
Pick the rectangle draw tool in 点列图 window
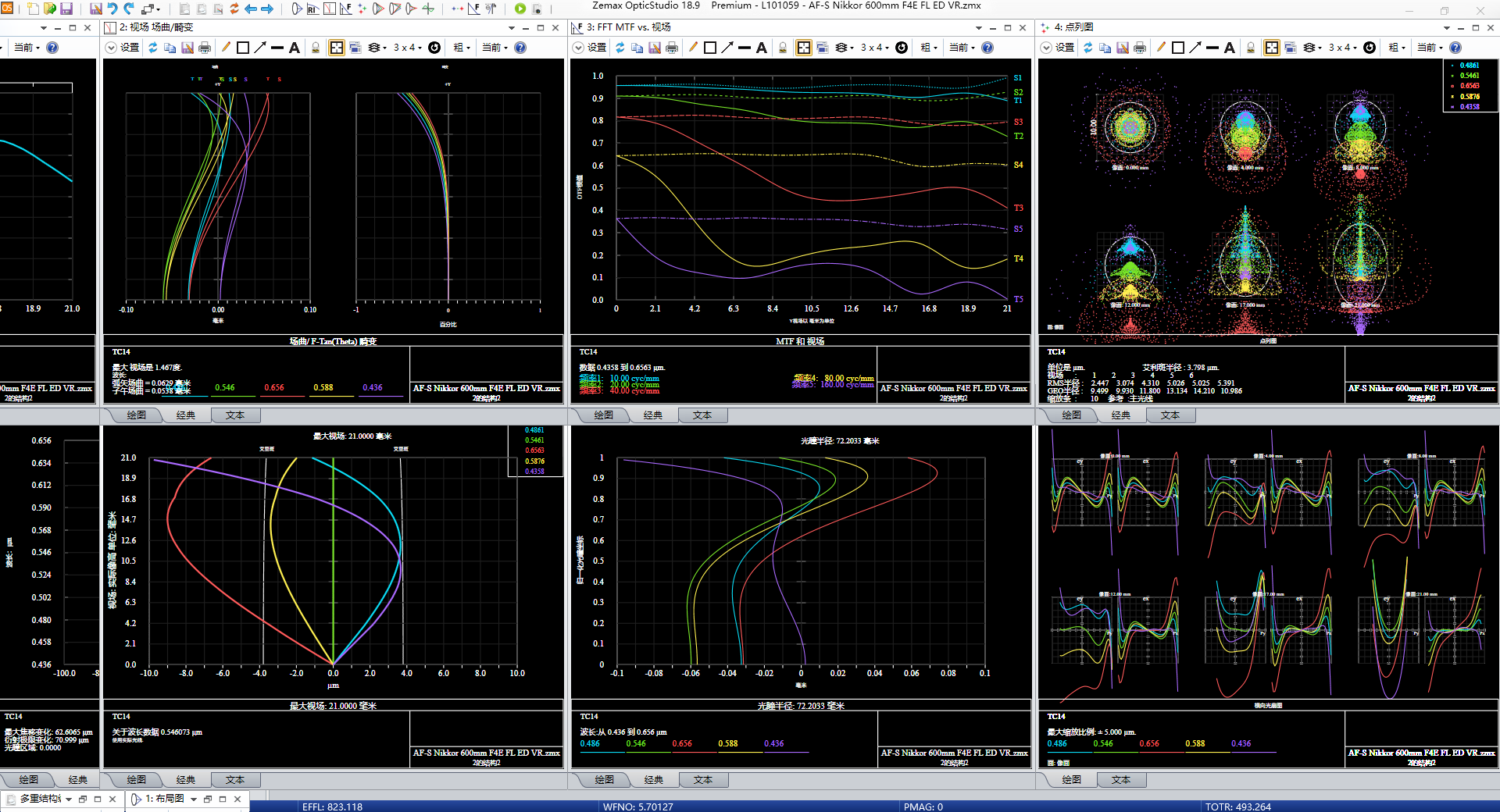[1178, 48]
